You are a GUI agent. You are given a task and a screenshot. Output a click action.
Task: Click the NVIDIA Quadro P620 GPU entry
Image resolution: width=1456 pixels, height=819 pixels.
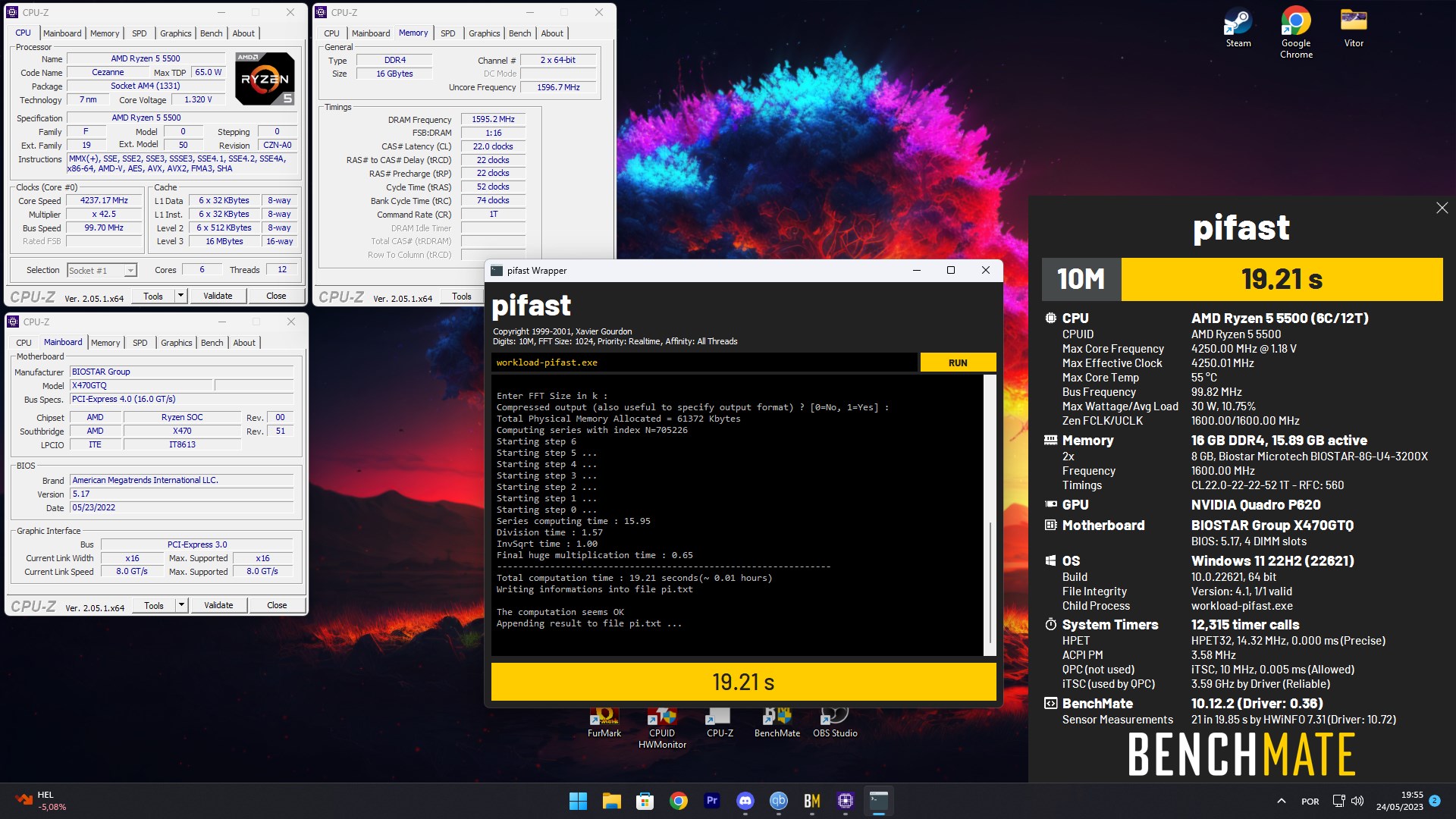click(1255, 505)
